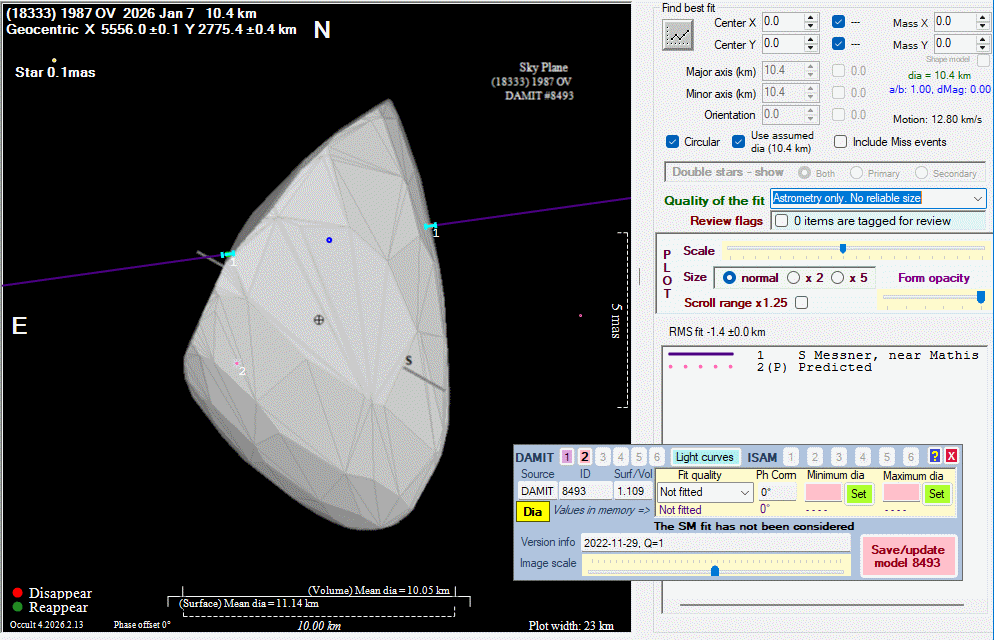Toggle the Circular checkbox
Viewport: 994px width, 640px height.
(673, 142)
